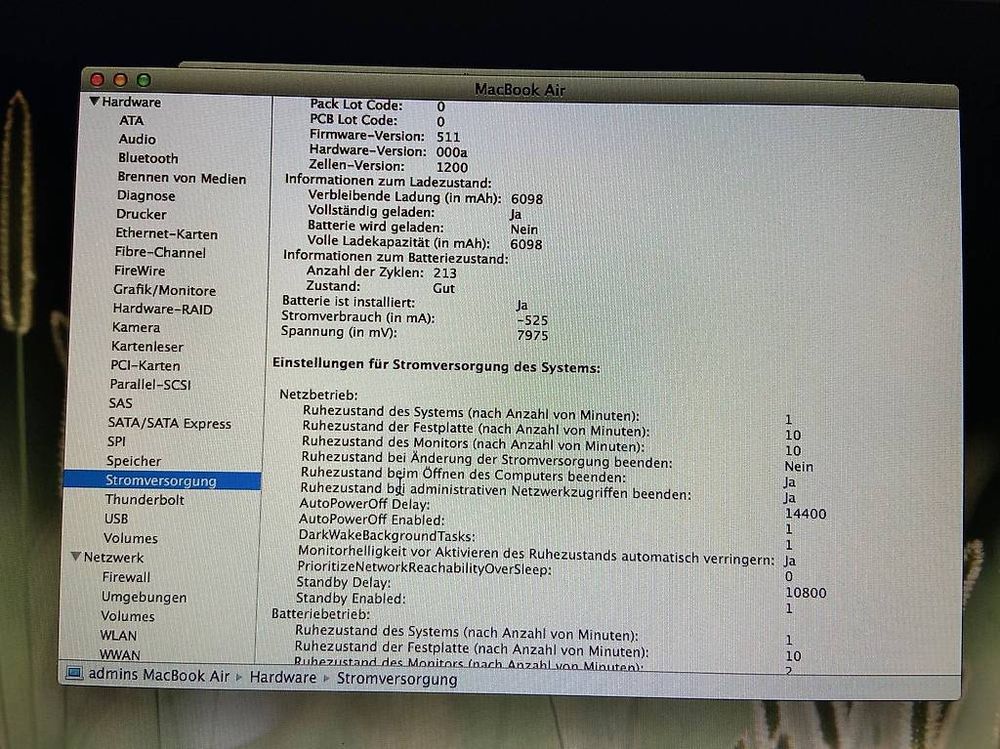
Task: Click 'Anzahl der Zyklen' value 213
Action: tap(445, 273)
